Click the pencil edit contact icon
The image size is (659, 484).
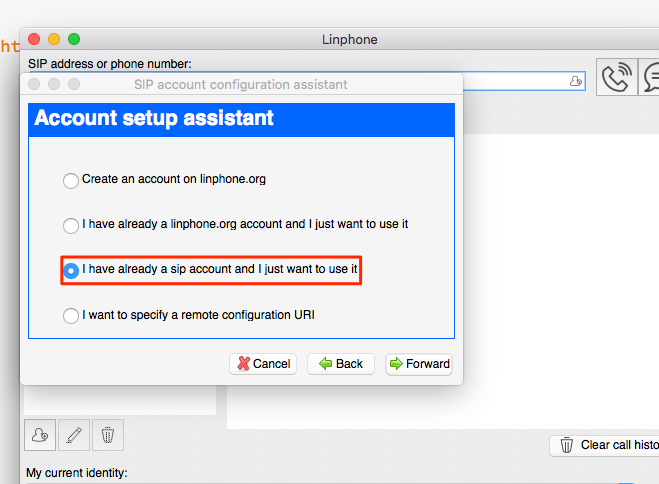coord(74,435)
